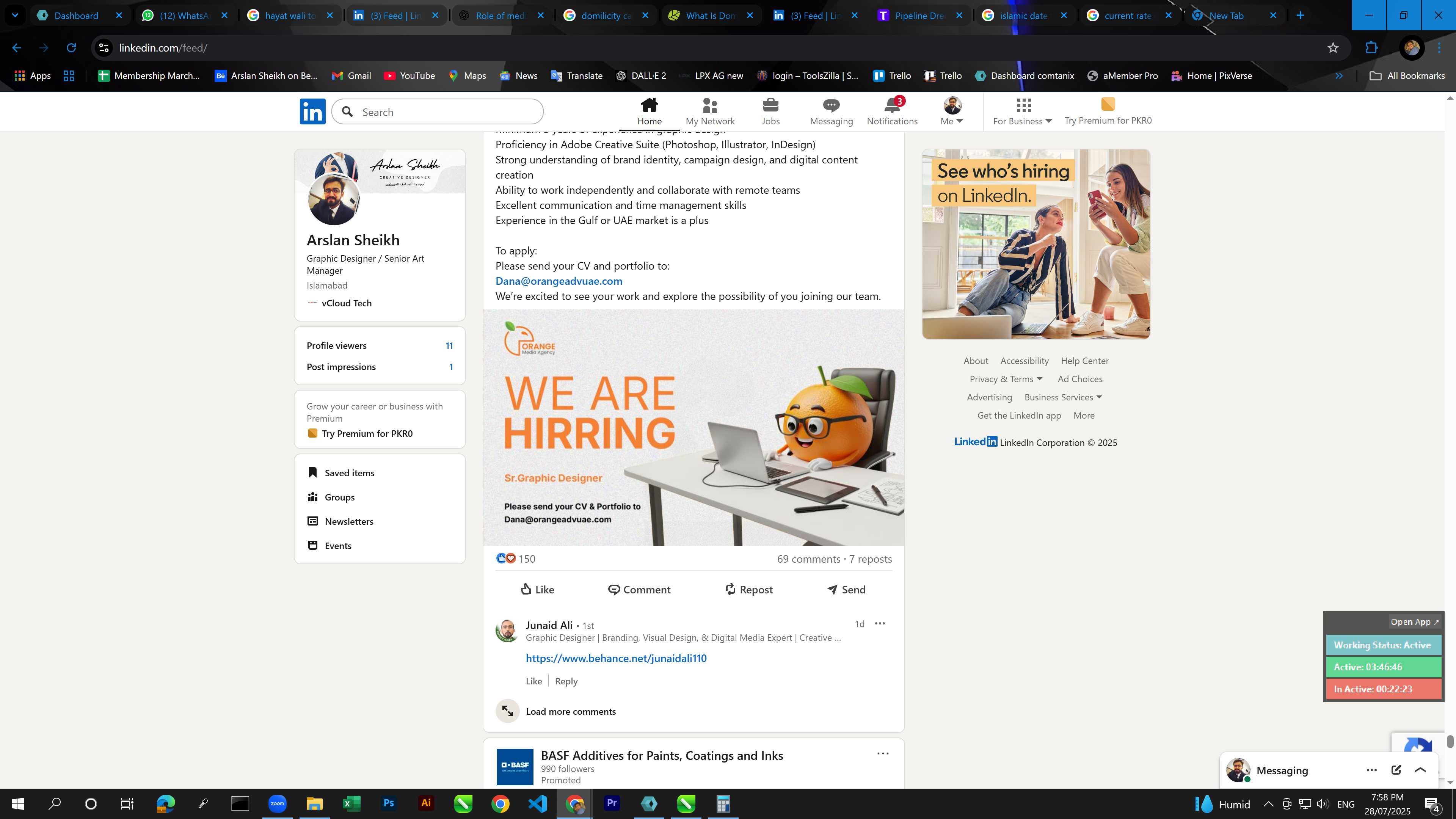Switch to the islamic date tab

(1023, 15)
